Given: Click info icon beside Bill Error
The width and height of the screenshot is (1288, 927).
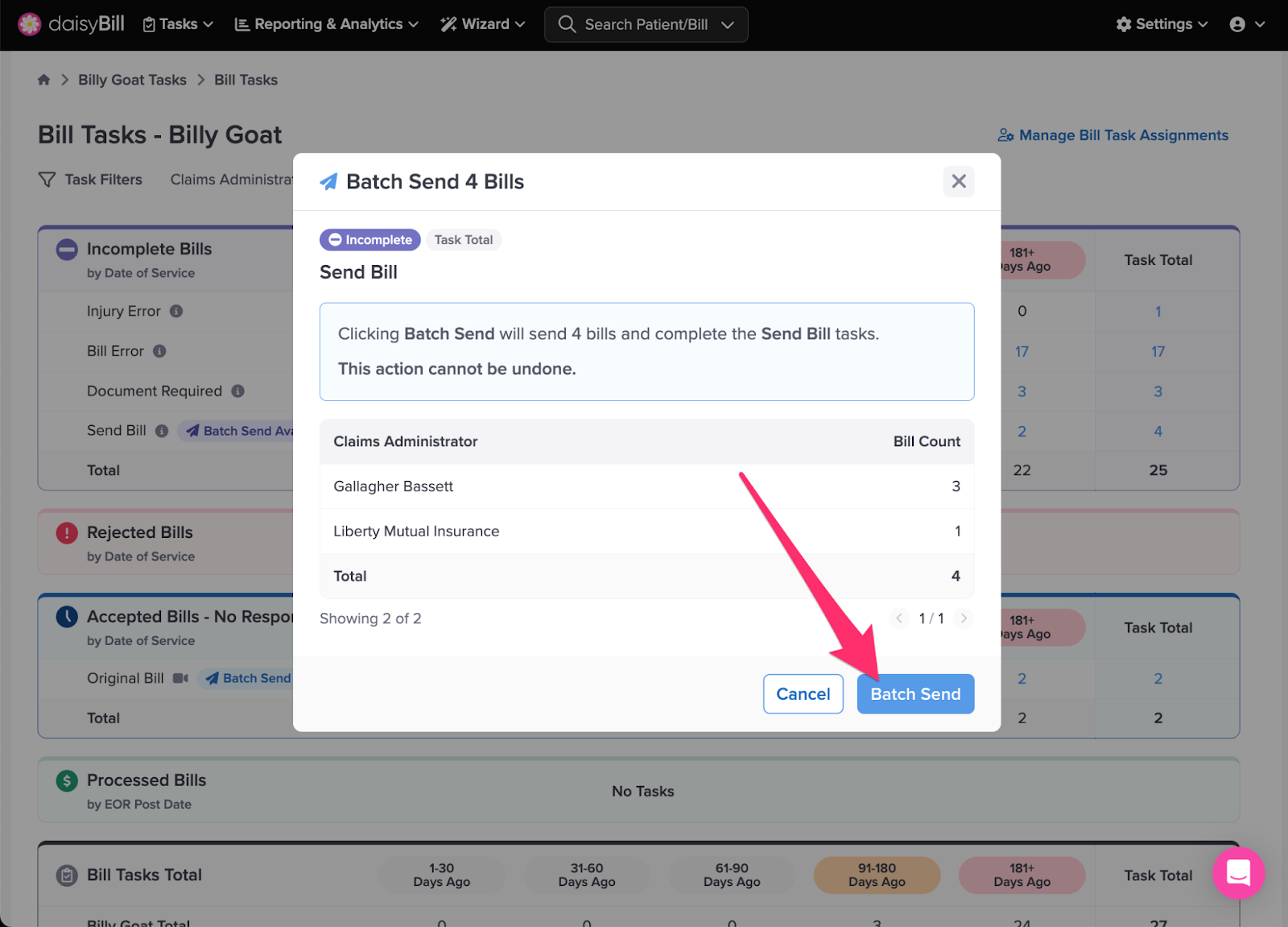Looking at the screenshot, I should pos(159,351).
